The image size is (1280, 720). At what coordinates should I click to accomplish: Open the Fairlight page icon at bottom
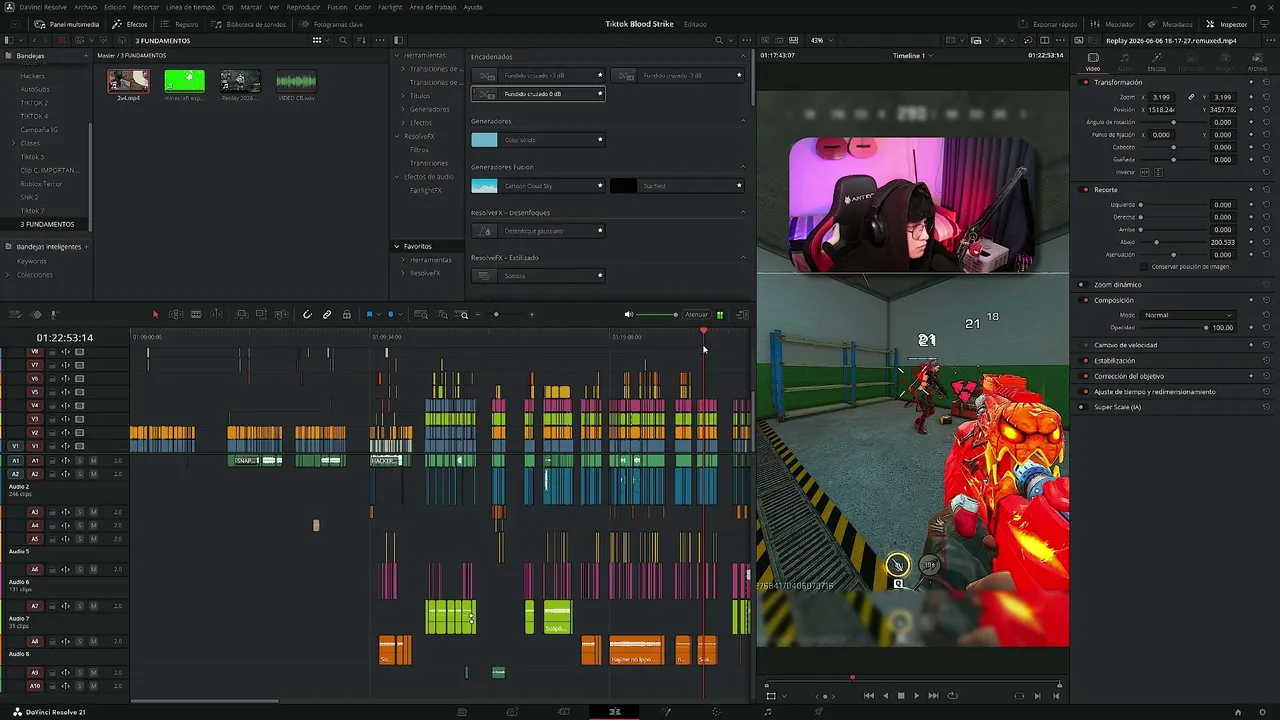click(768, 712)
